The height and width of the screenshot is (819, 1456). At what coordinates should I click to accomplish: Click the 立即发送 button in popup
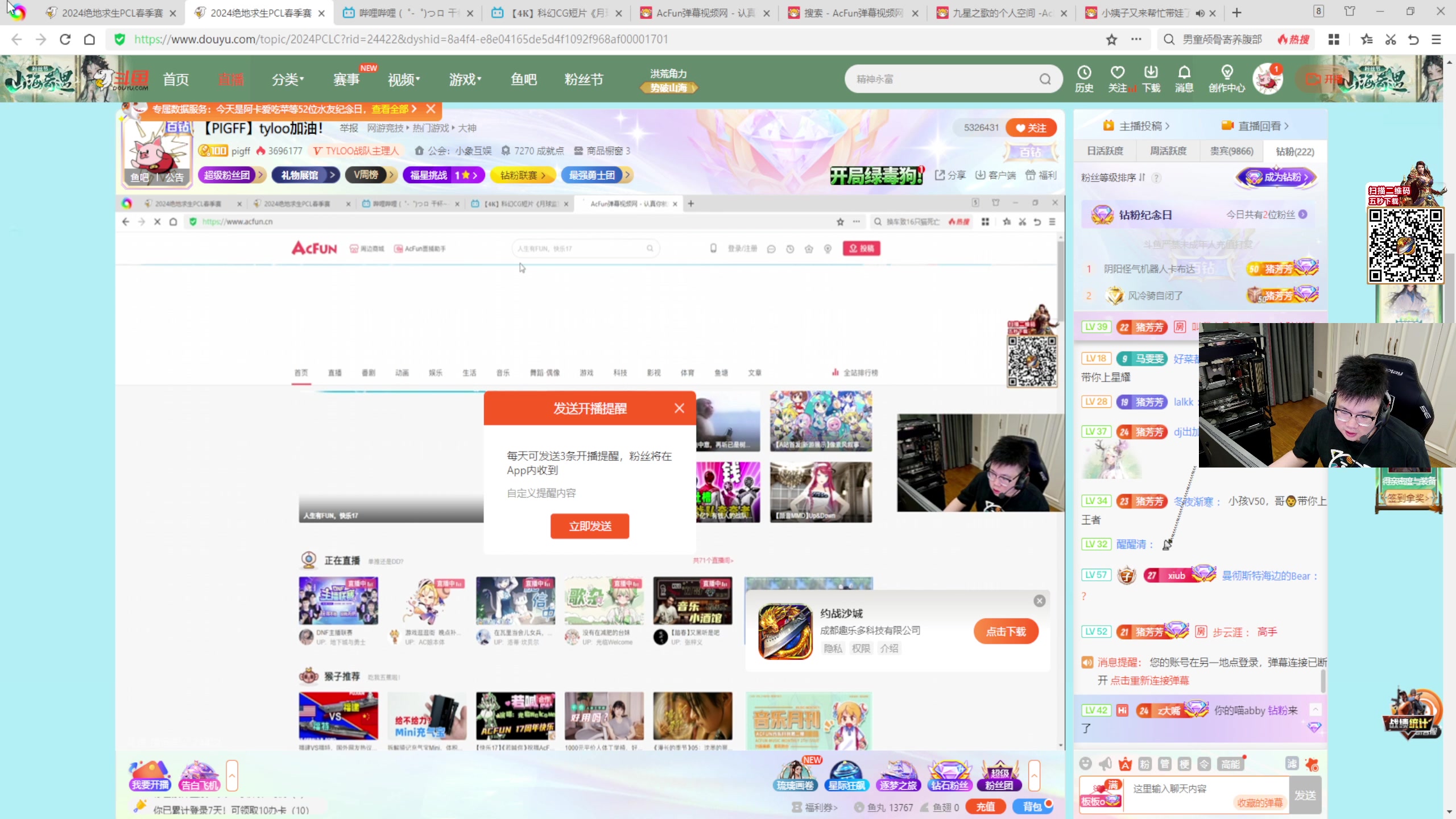click(590, 526)
